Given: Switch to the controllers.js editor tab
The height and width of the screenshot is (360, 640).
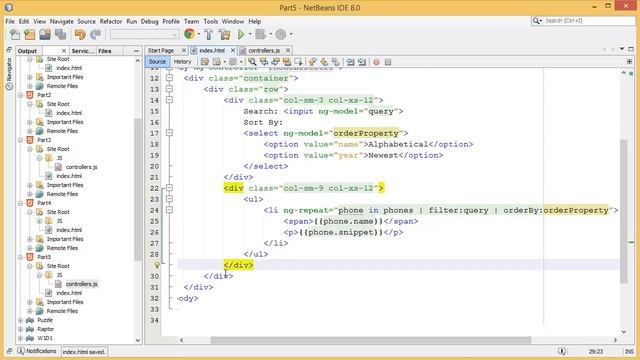Looking at the screenshot, I should pos(264,50).
